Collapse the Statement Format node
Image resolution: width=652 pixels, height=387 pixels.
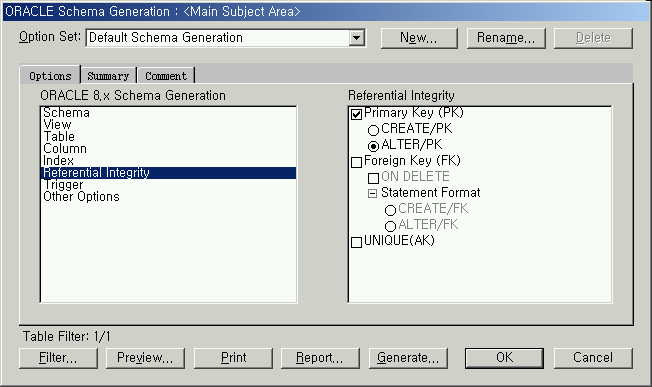click(x=373, y=193)
